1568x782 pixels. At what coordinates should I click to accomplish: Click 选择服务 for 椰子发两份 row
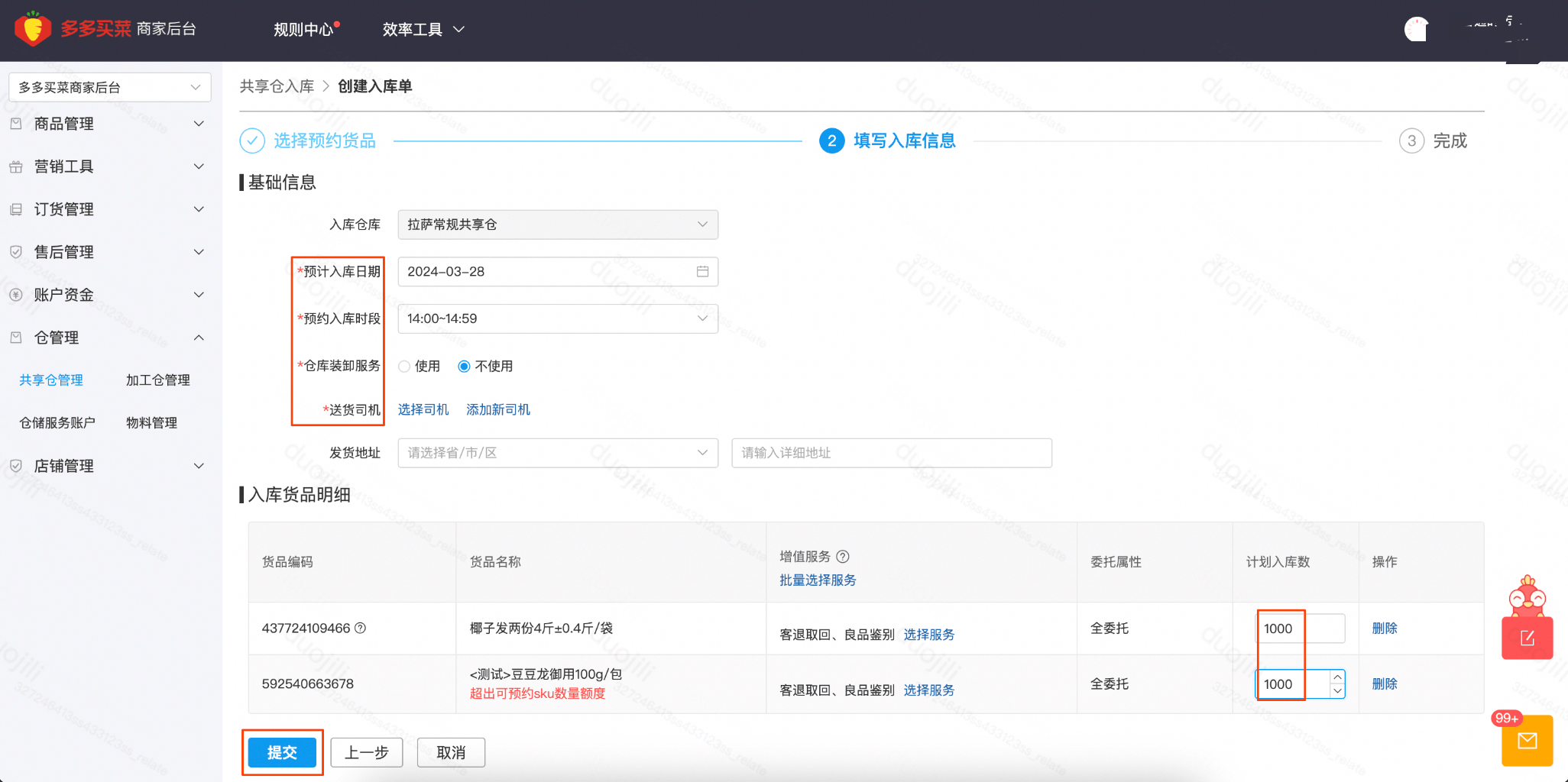[929, 635]
